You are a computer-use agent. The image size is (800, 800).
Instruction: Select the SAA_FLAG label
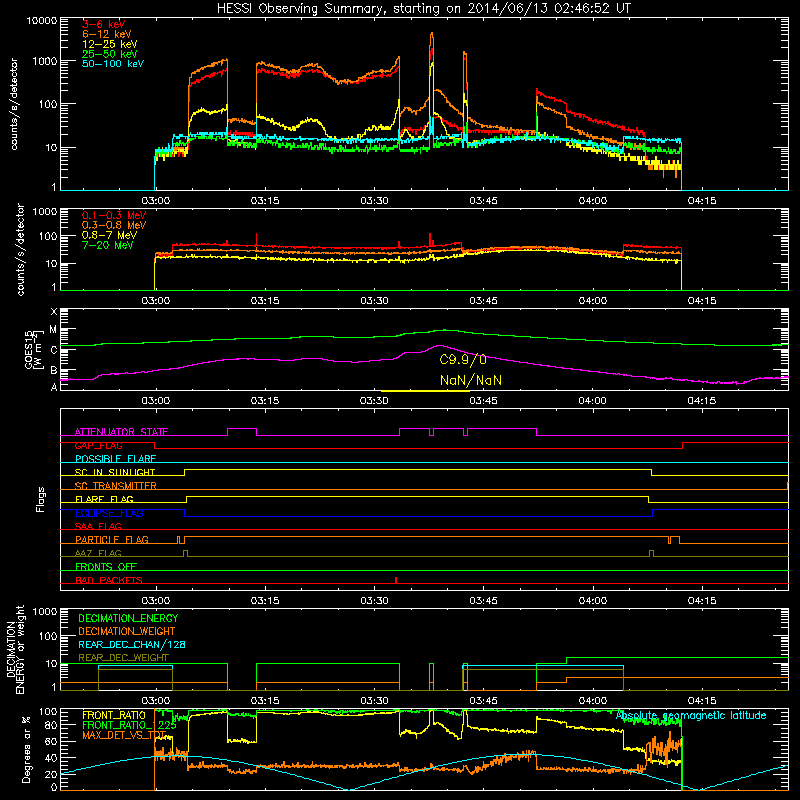coord(98,526)
